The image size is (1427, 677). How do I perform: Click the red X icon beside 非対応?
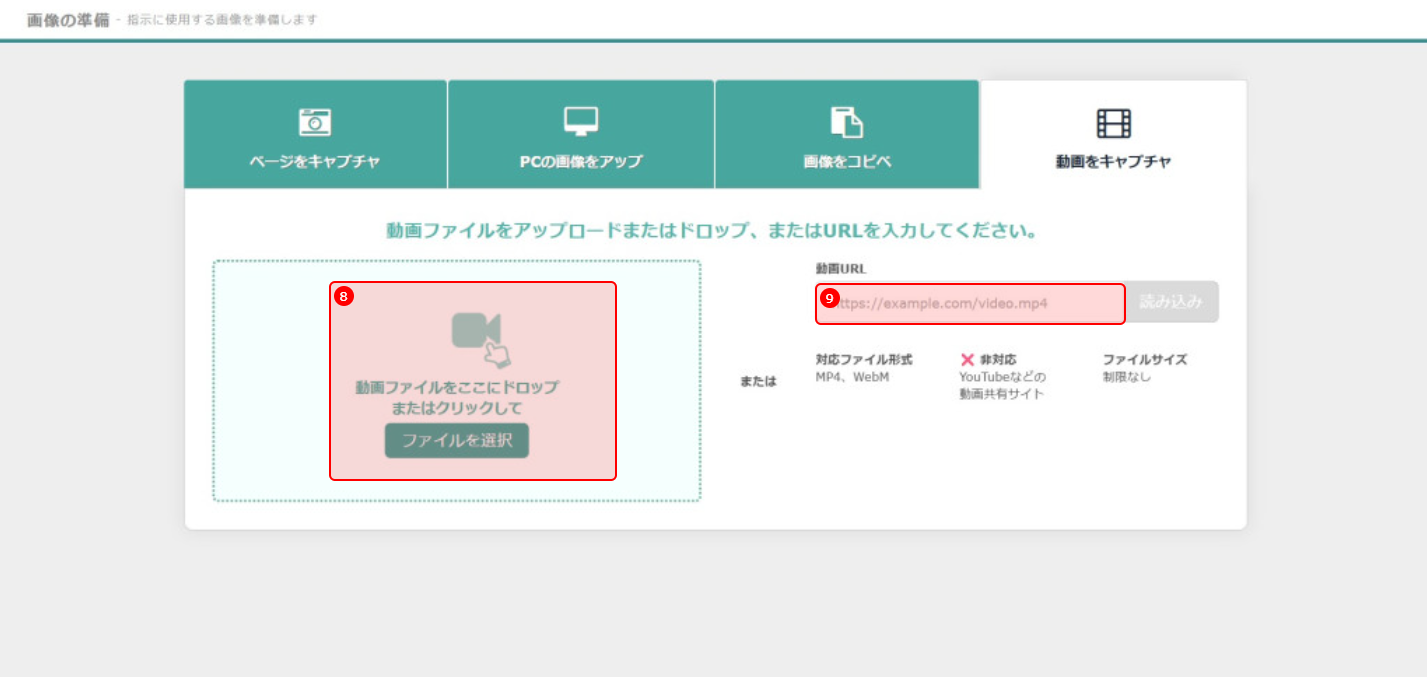pos(967,360)
